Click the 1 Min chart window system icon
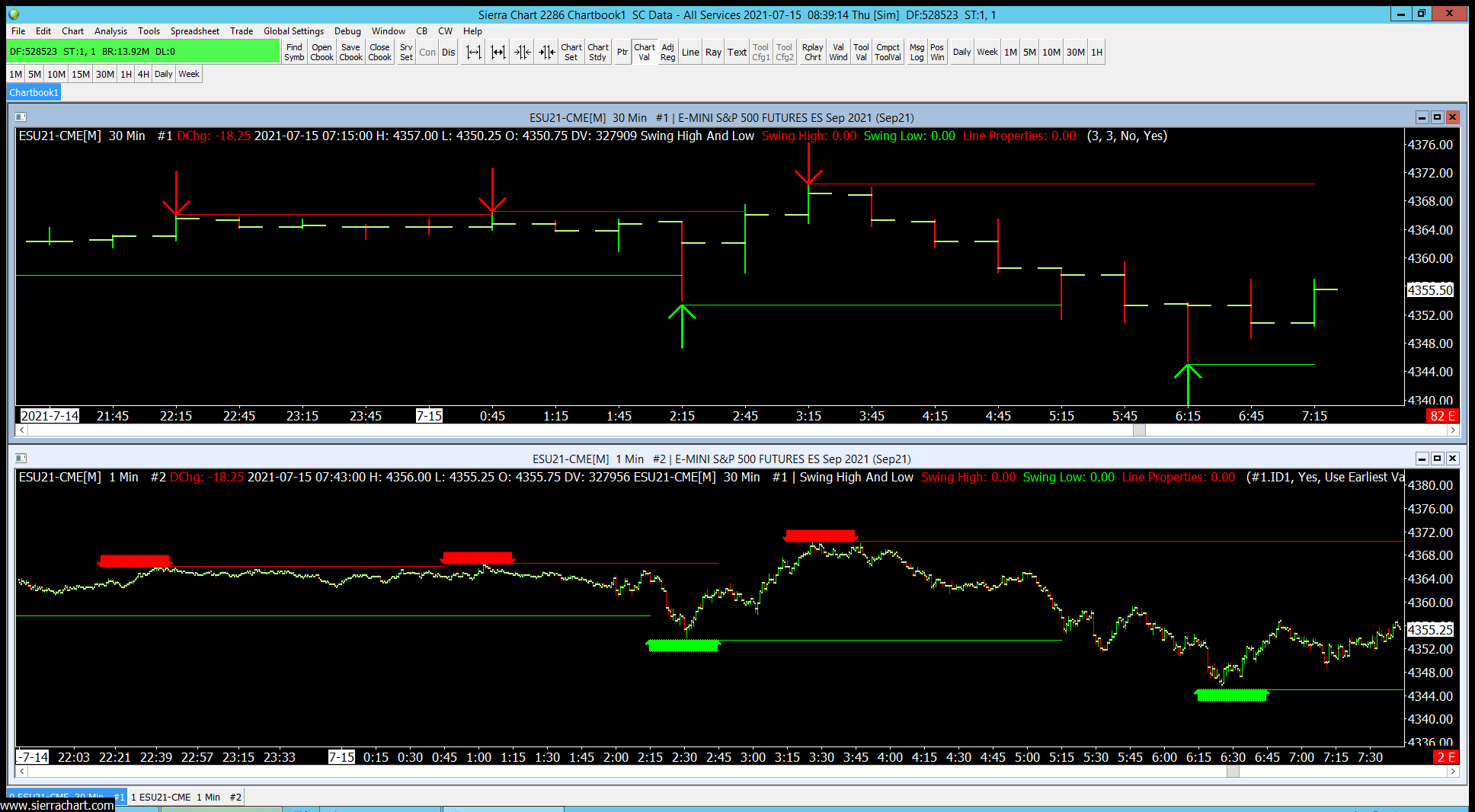 tap(21, 459)
